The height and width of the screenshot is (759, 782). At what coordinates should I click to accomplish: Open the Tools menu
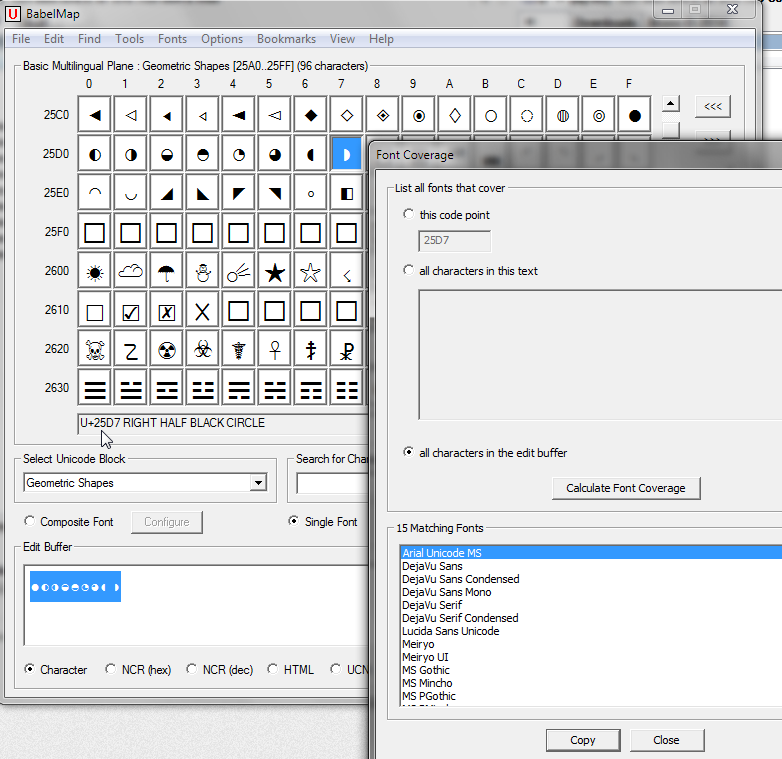130,39
